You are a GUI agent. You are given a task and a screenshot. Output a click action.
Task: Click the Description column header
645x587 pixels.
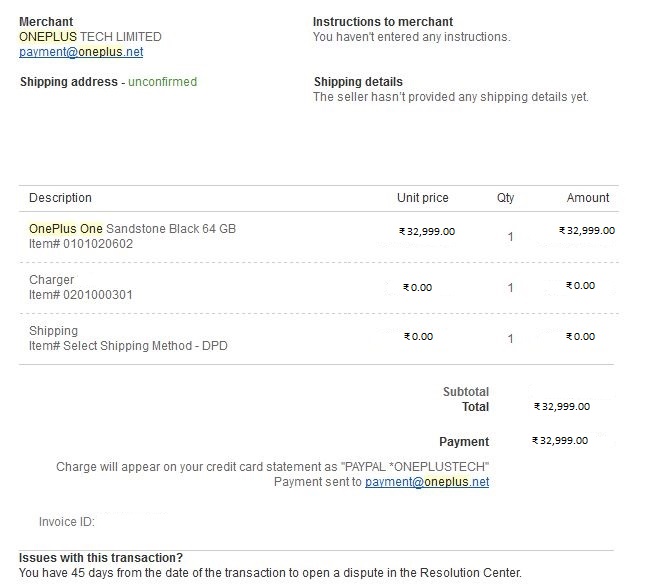coord(60,198)
